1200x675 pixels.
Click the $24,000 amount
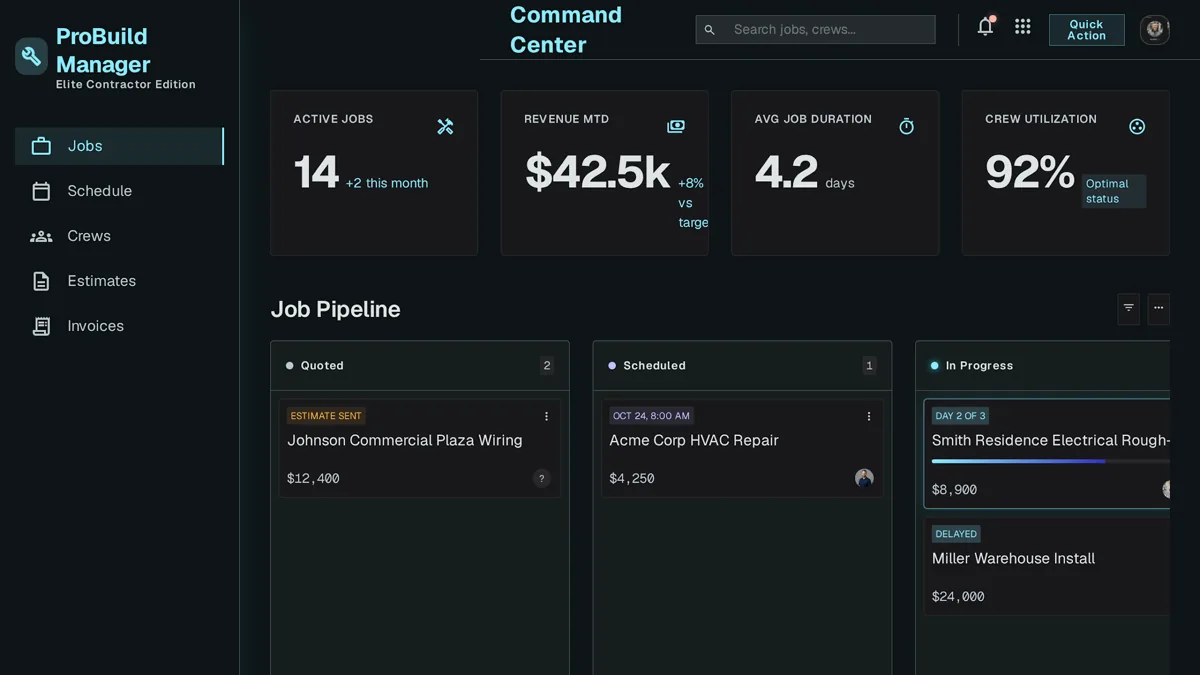coord(958,597)
